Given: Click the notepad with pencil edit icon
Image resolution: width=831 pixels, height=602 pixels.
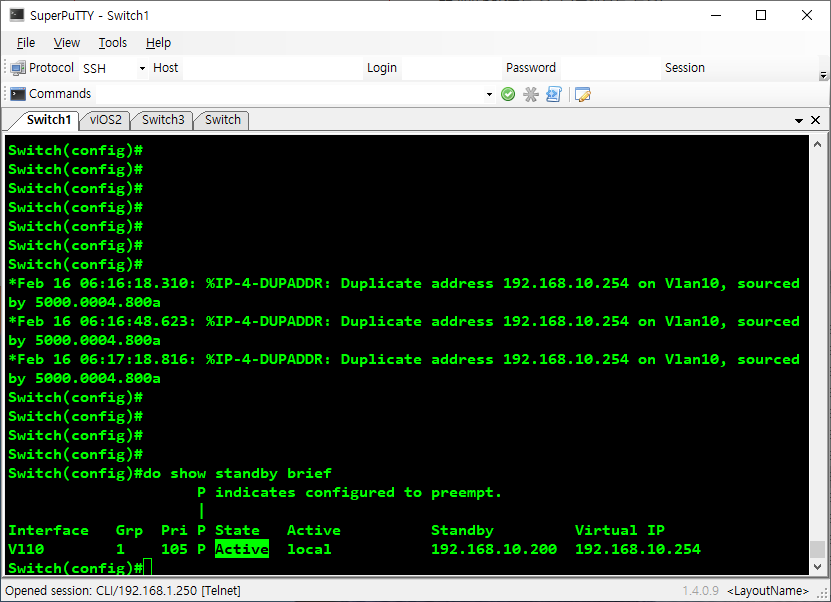Looking at the screenshot, I should coord(582,94).
